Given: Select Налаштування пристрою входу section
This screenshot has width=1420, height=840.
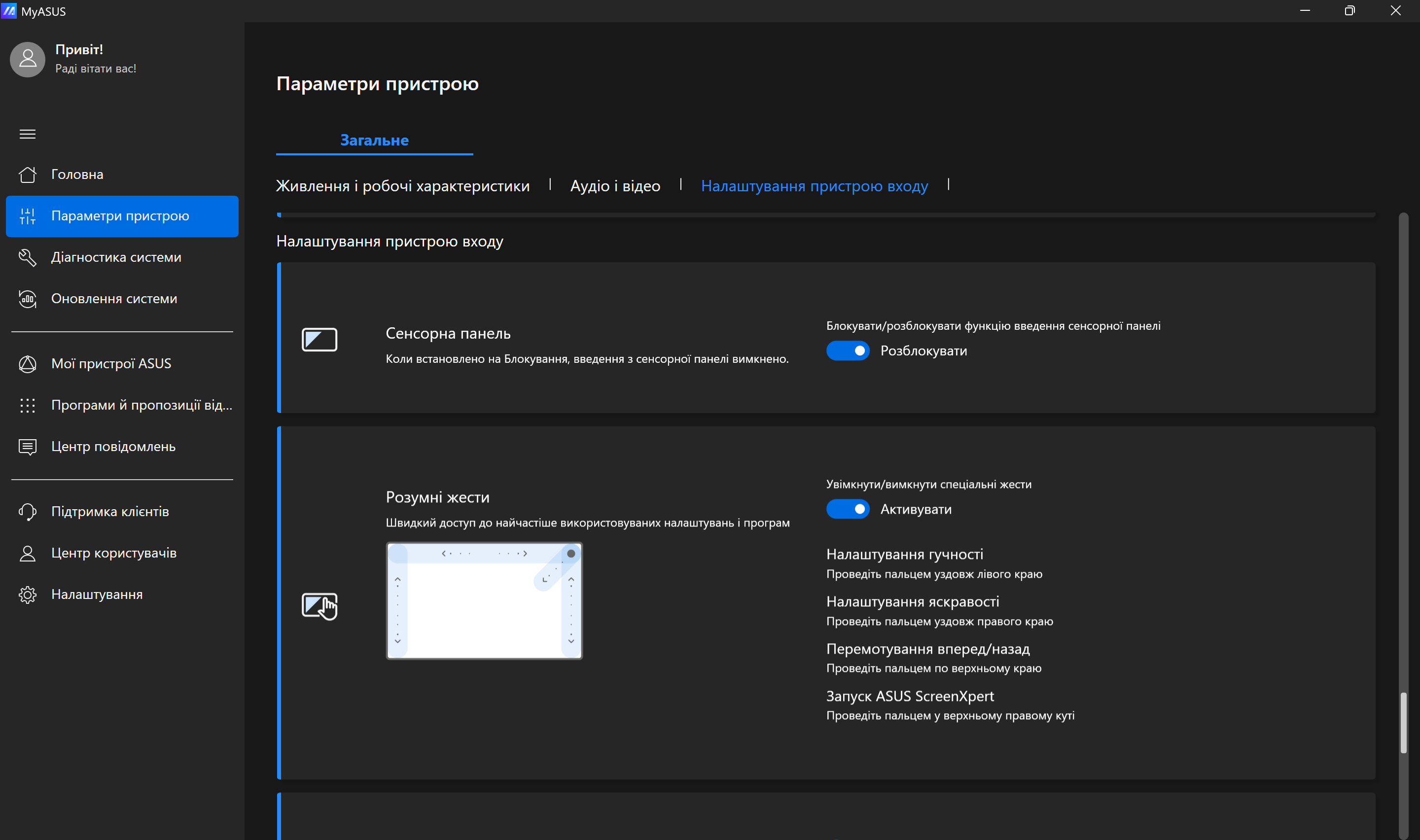Looking at the screenshot, I should point(815,186).
